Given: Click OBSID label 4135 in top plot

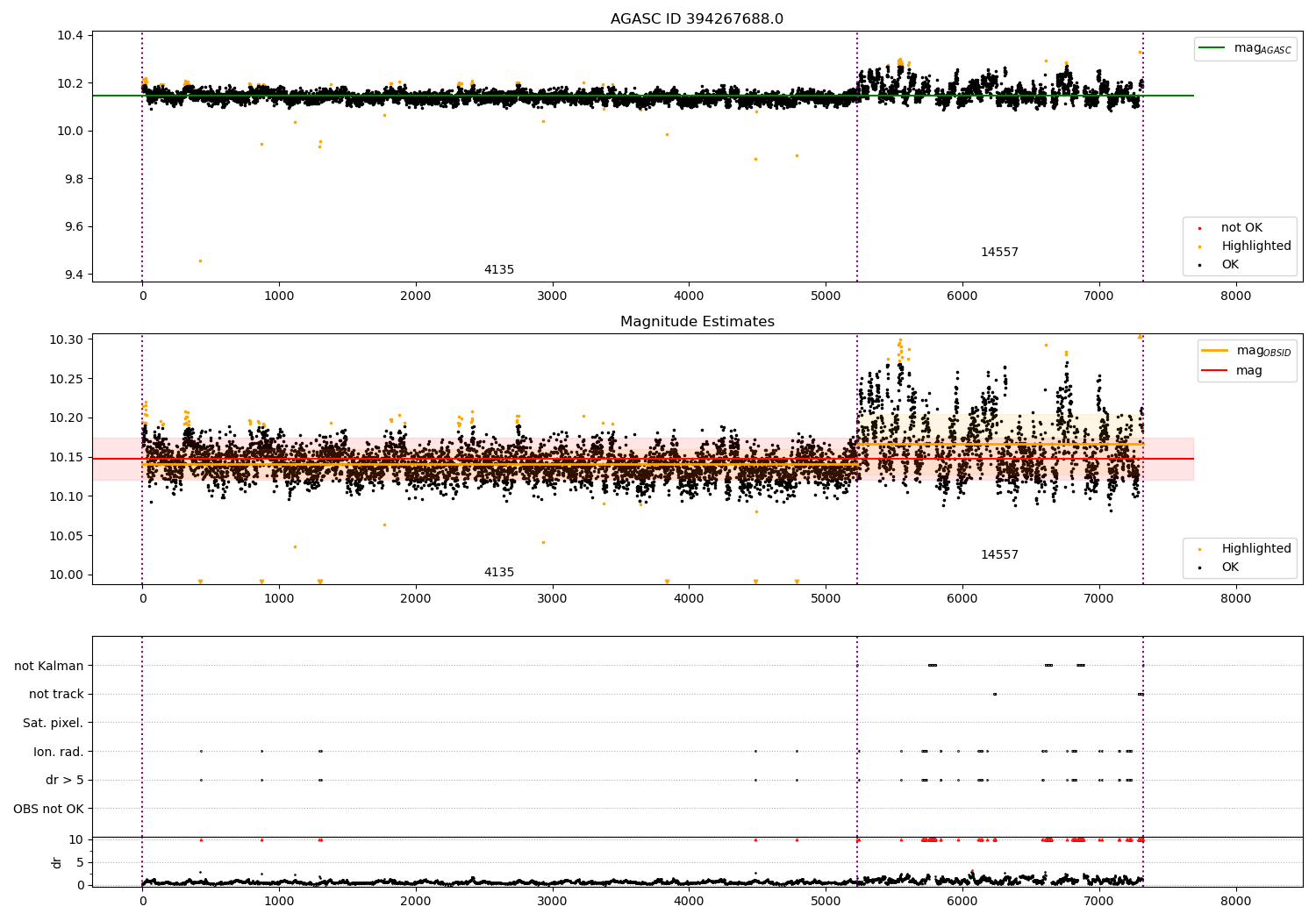Looking at the screenshot, I should (499, 270).
